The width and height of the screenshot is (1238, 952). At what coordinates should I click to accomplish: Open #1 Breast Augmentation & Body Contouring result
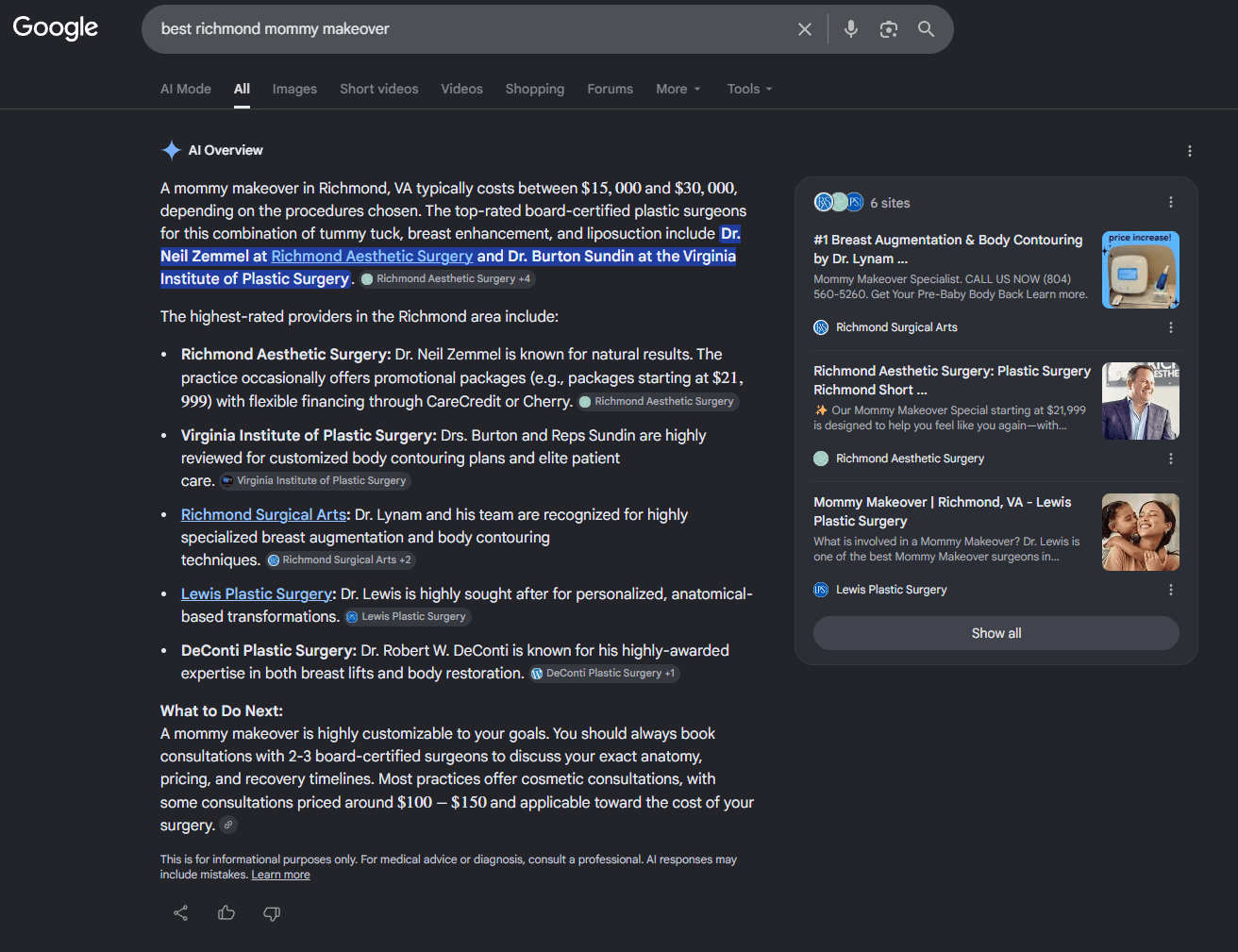[x=947, y=249]
